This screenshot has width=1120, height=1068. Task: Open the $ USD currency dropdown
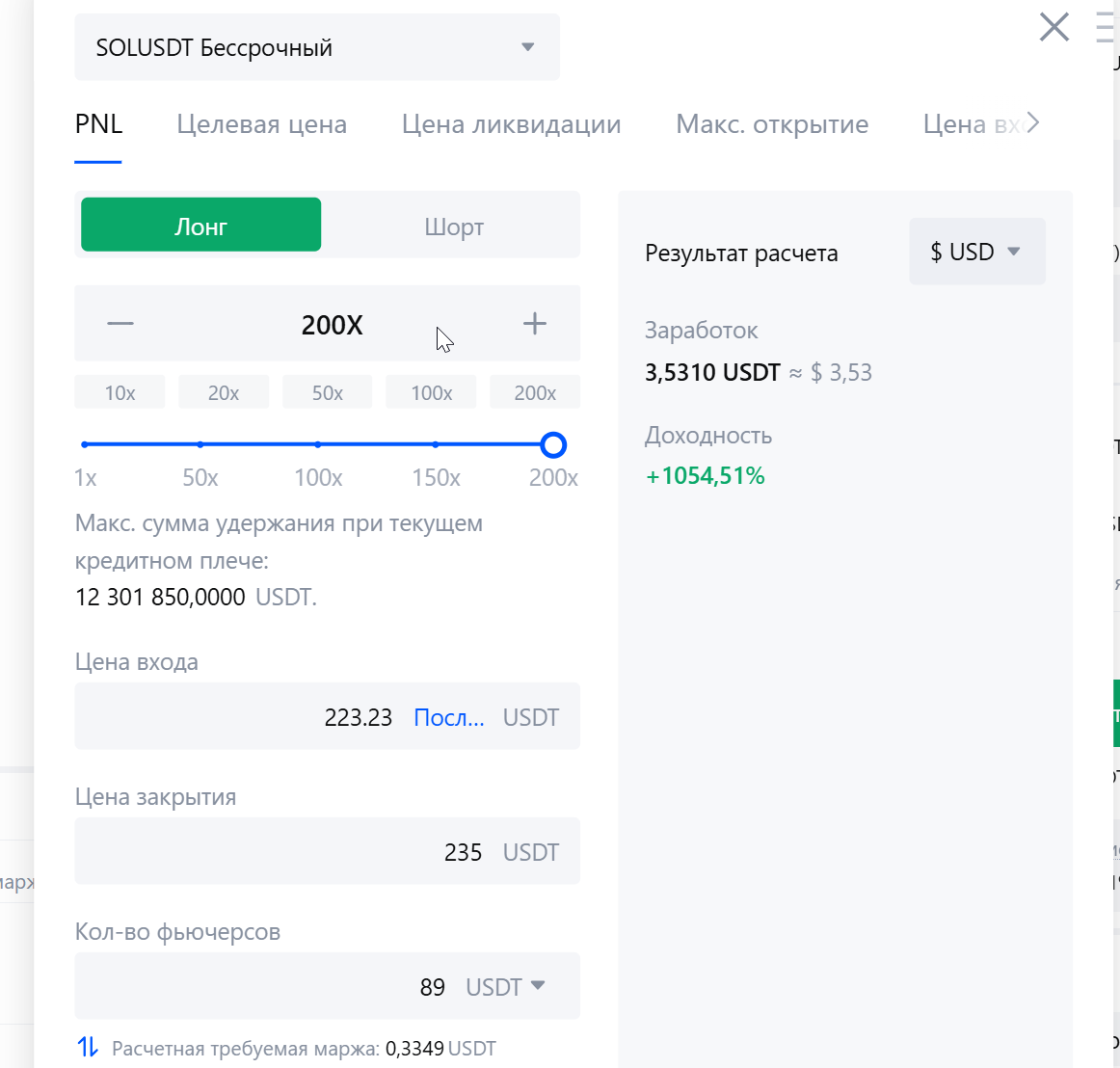tap(975, 253)
